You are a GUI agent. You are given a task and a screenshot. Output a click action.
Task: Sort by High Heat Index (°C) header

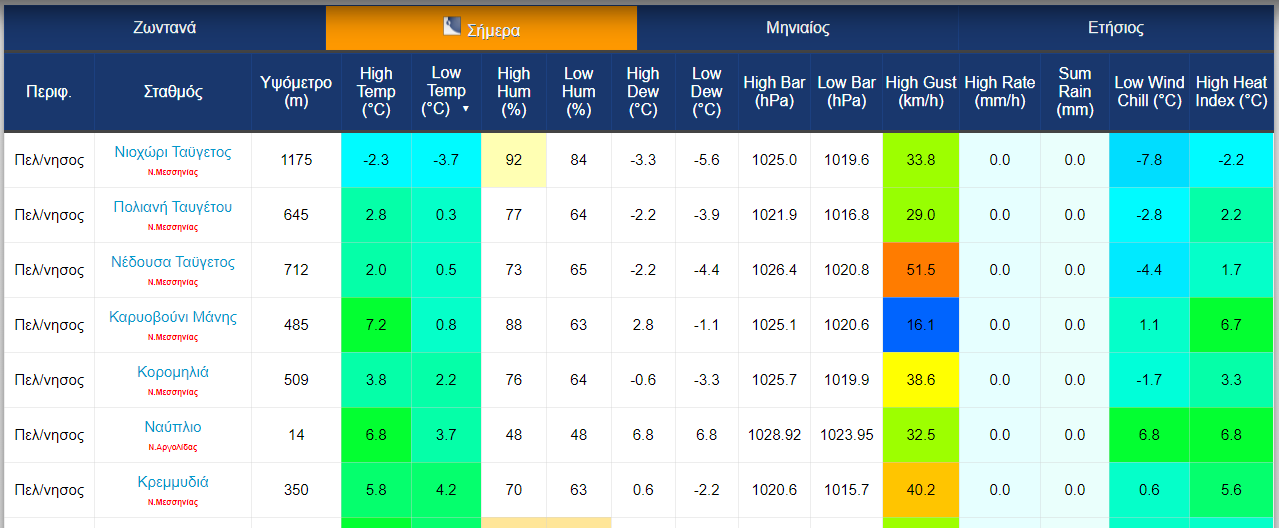point(1232,92)
